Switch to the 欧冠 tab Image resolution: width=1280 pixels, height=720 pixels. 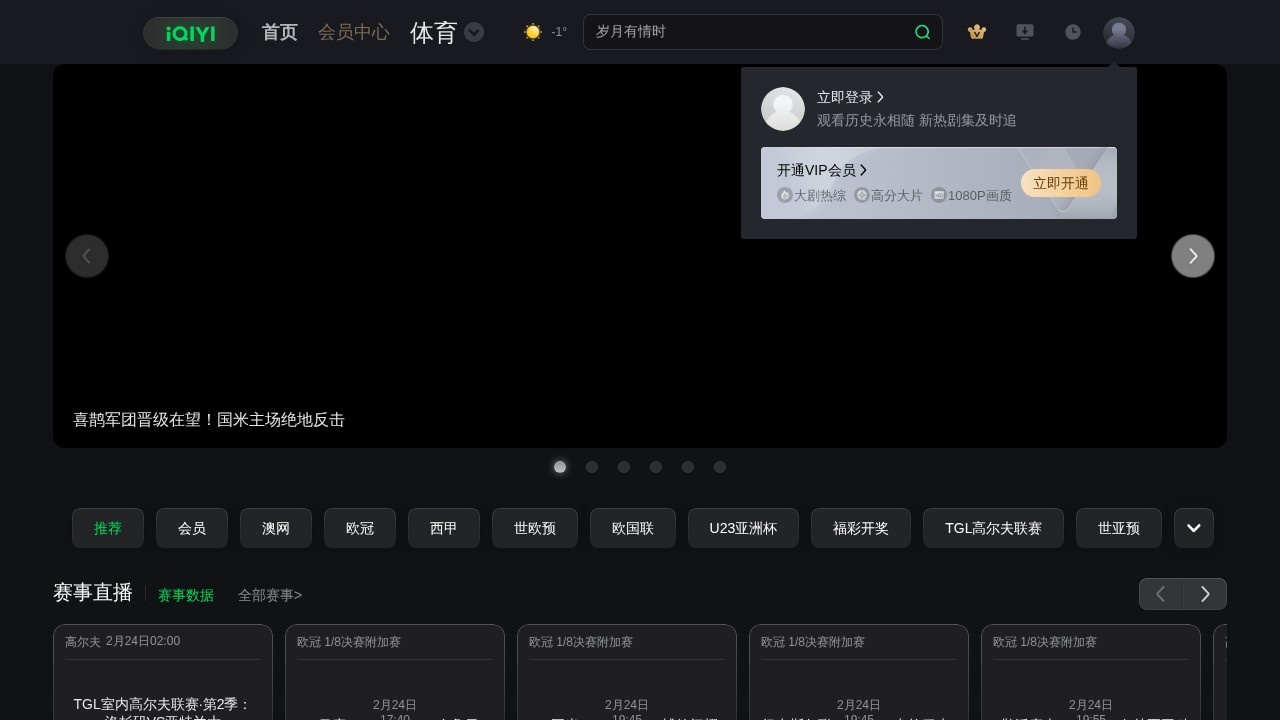coord(360,528)
